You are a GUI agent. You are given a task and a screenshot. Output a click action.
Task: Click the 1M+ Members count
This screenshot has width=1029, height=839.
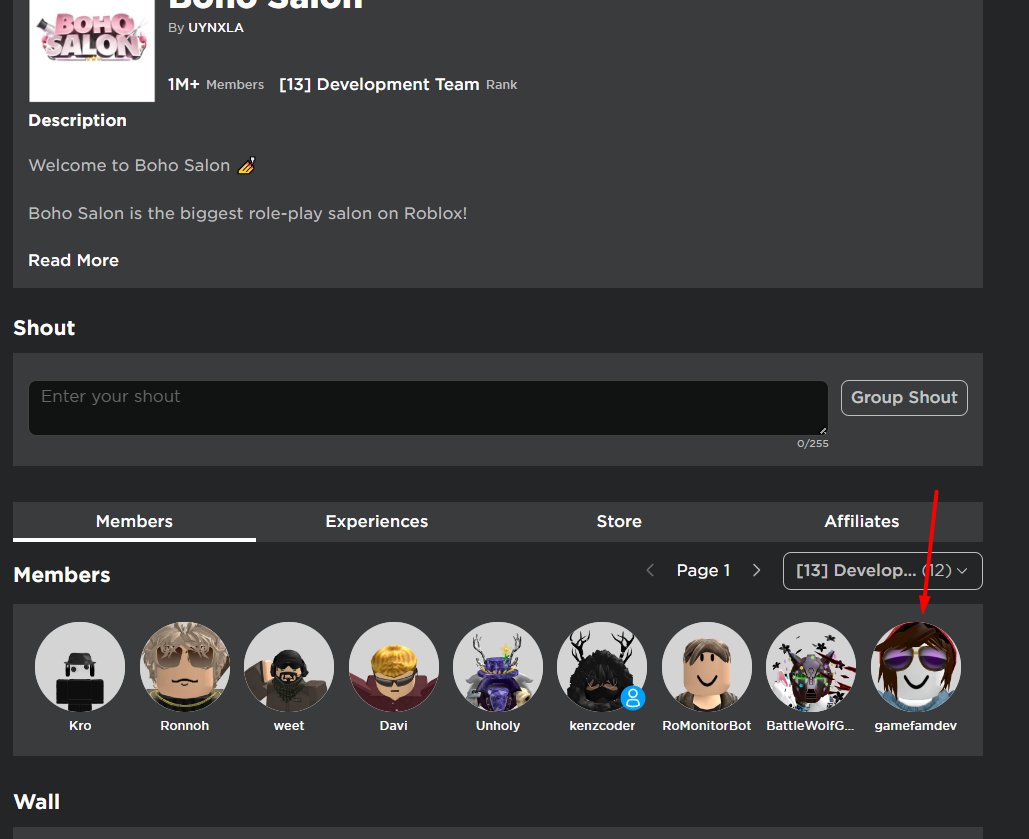(x=216, y=85)
